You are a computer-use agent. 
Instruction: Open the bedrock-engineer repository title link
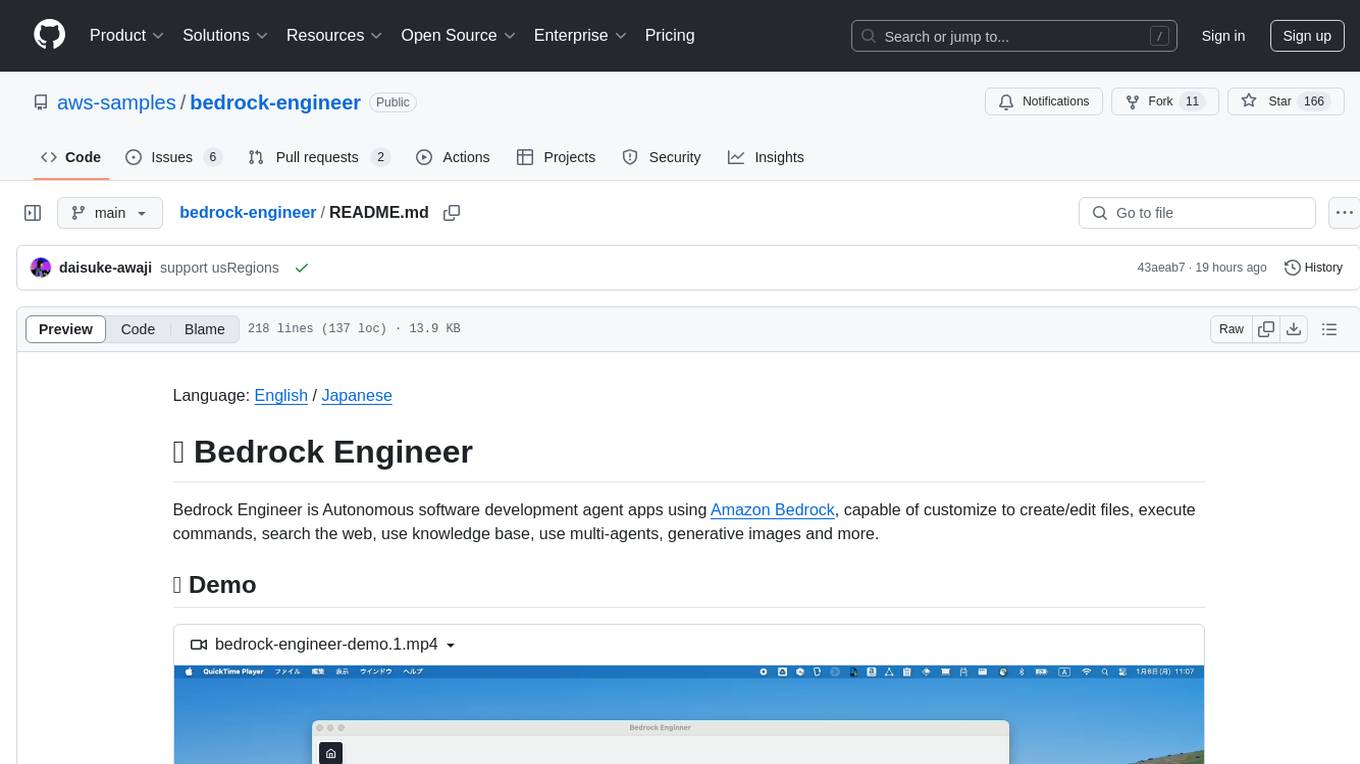(275, 102)
